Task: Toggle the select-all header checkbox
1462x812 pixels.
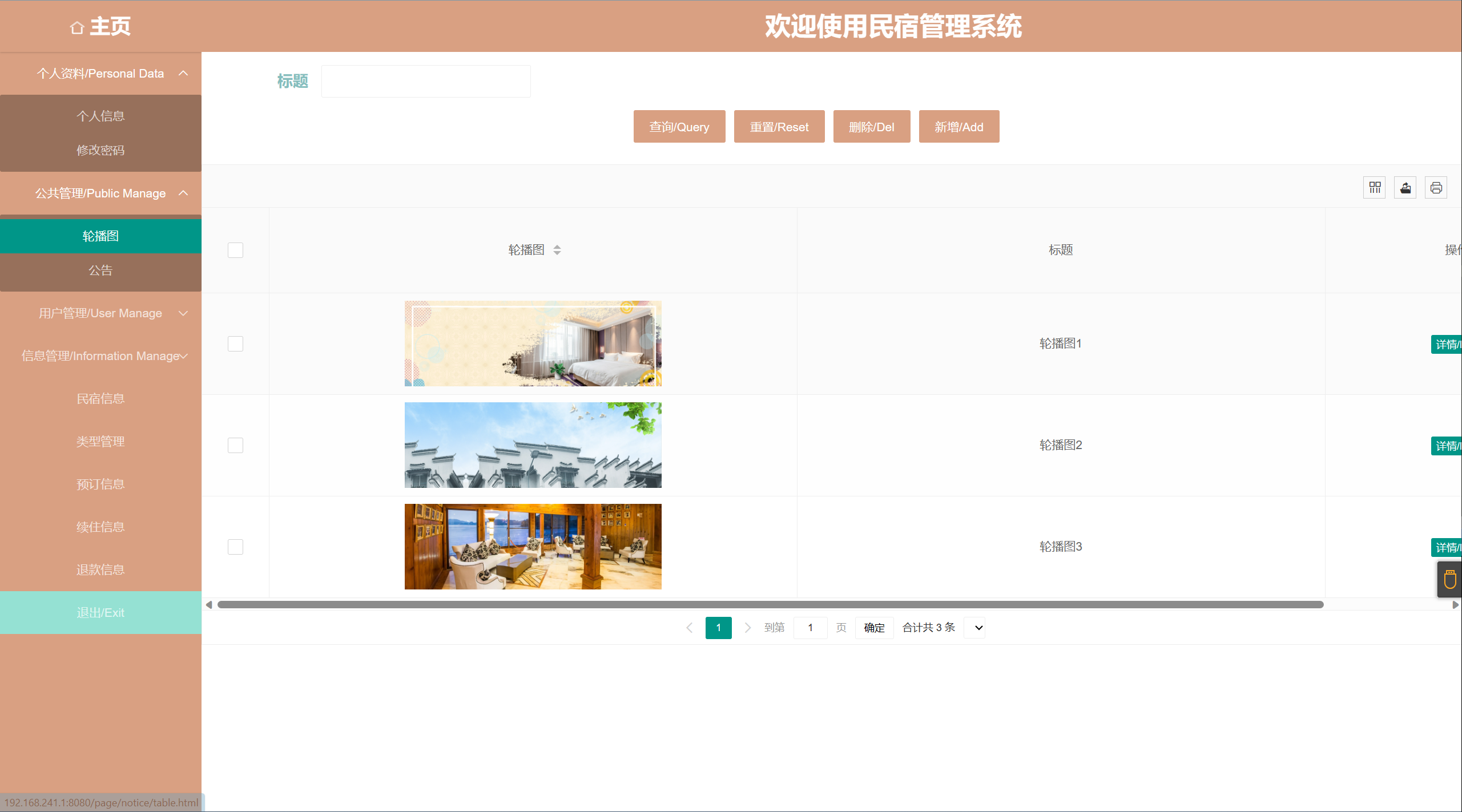Action: (x=235, y=250)
